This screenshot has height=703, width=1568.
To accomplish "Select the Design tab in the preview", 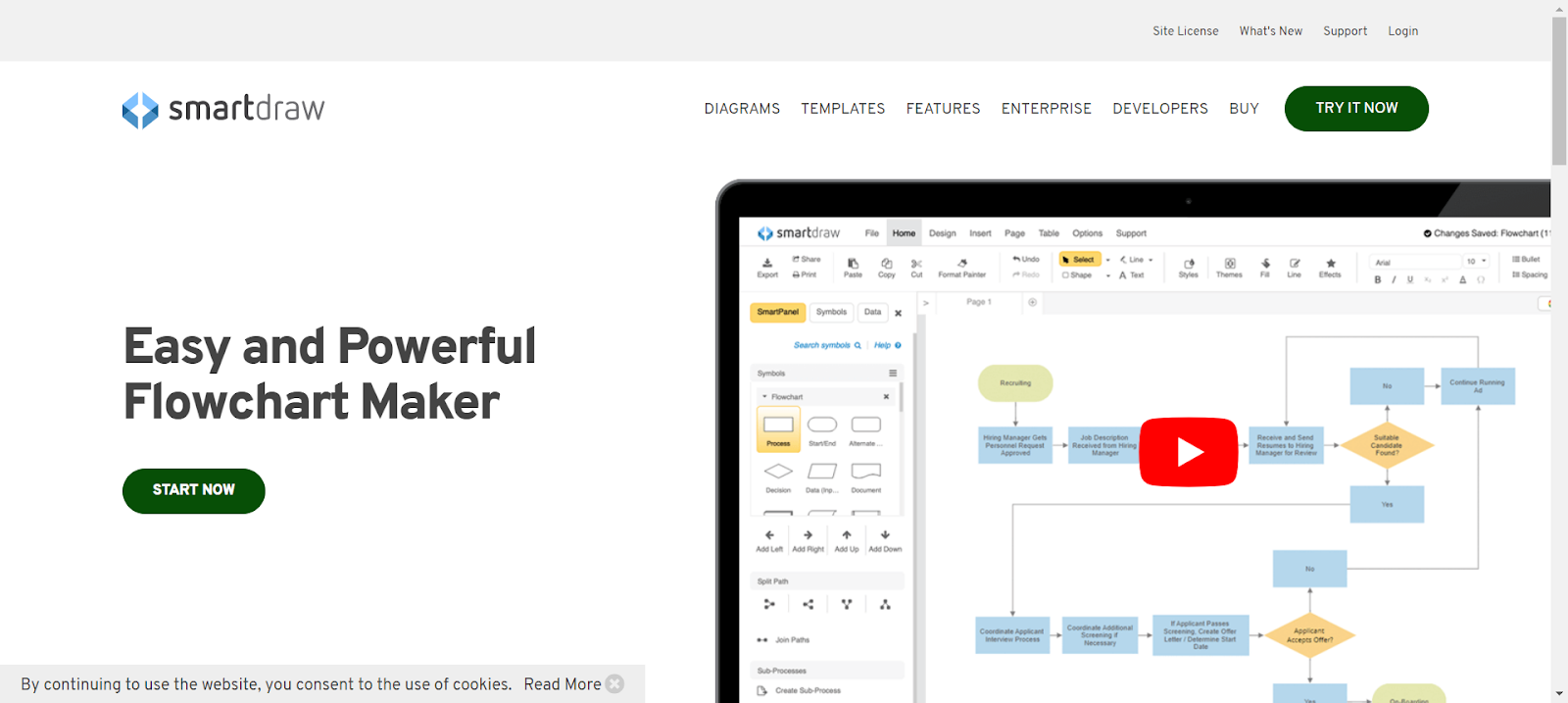I will (943, 233).
